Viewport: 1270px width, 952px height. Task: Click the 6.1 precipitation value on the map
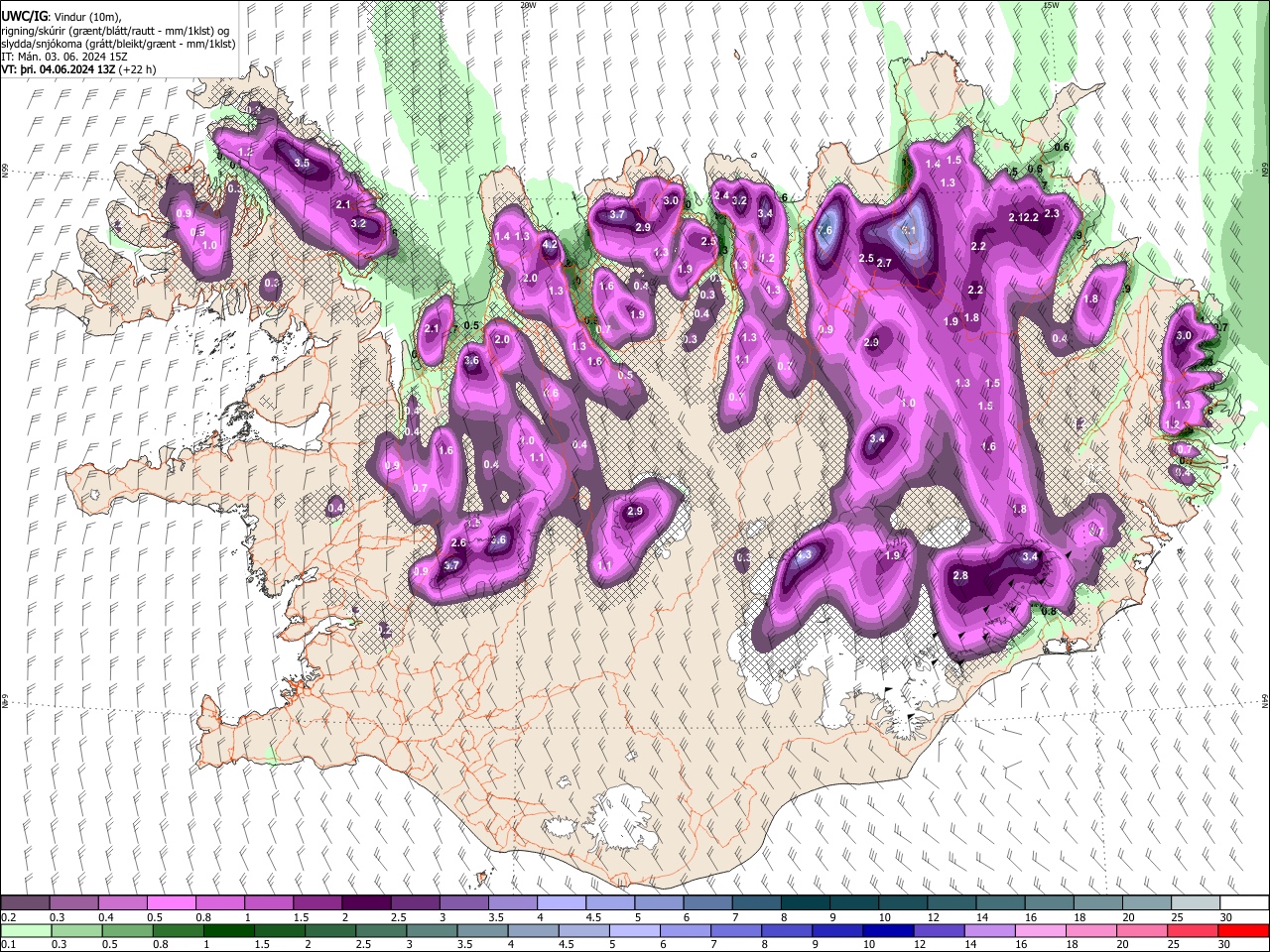(907, 230)
